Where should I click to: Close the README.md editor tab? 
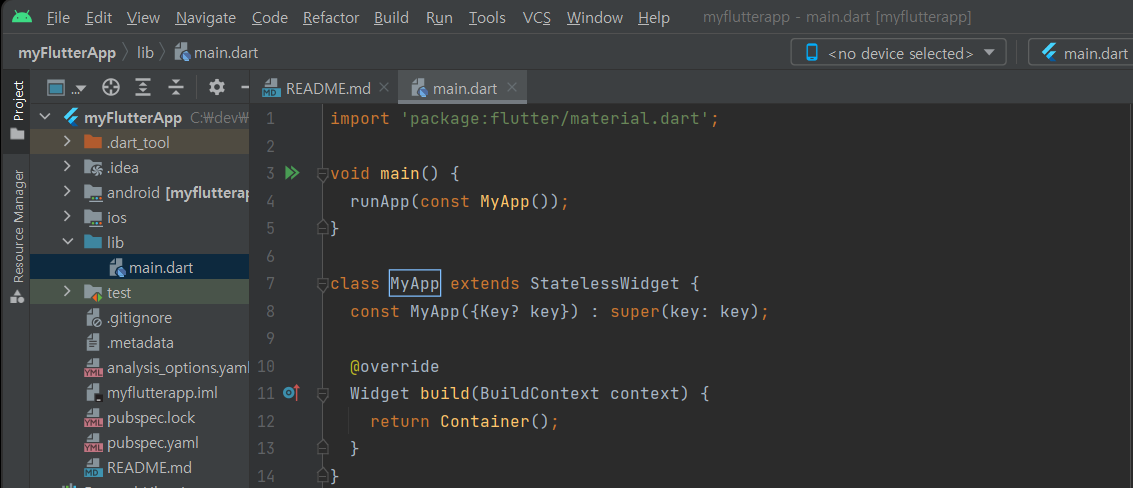point(384,87)
